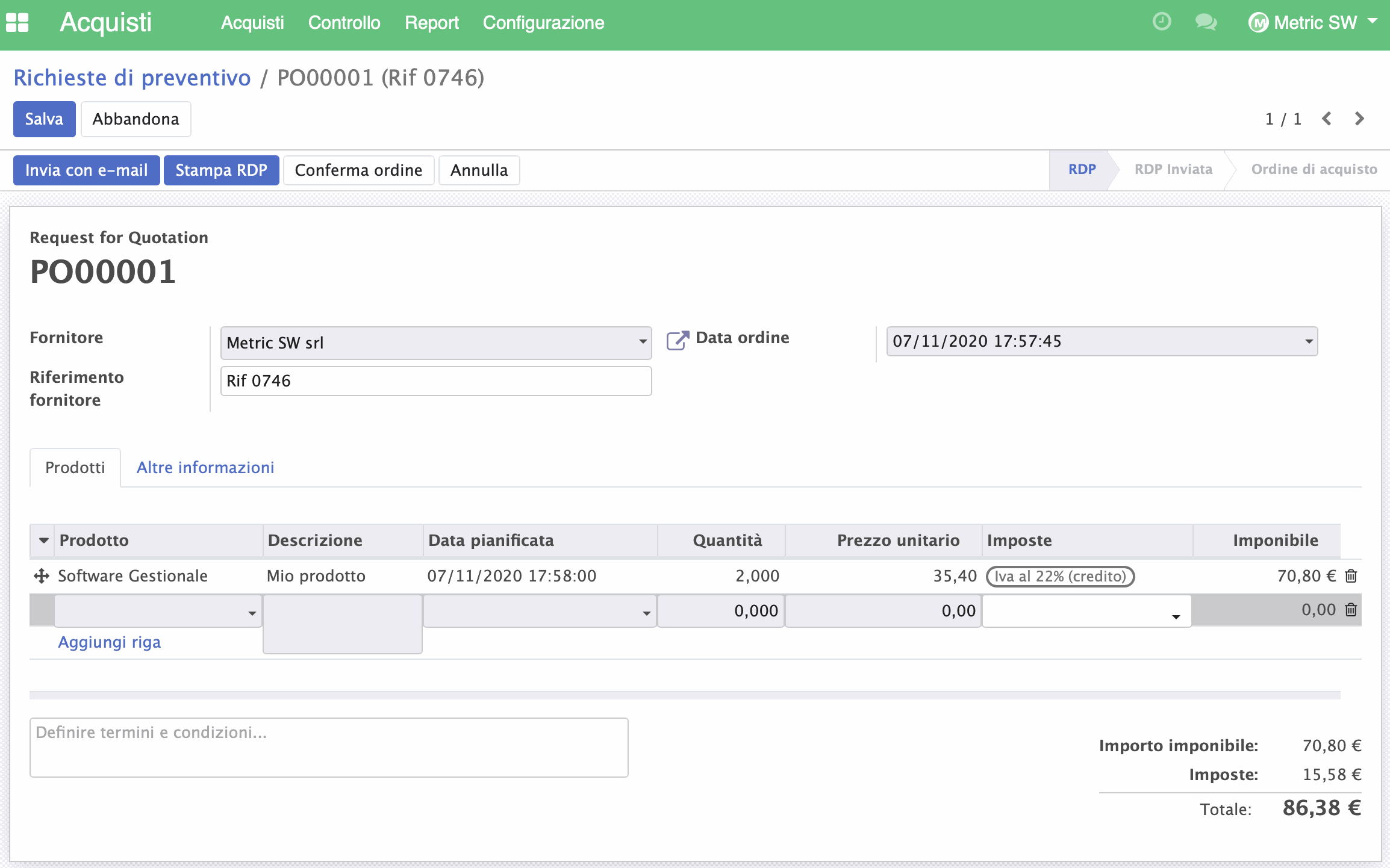Click Aggiungi riga link
Image resolution: width=1390 pixels, height=868 pixels.
[110, 642]
